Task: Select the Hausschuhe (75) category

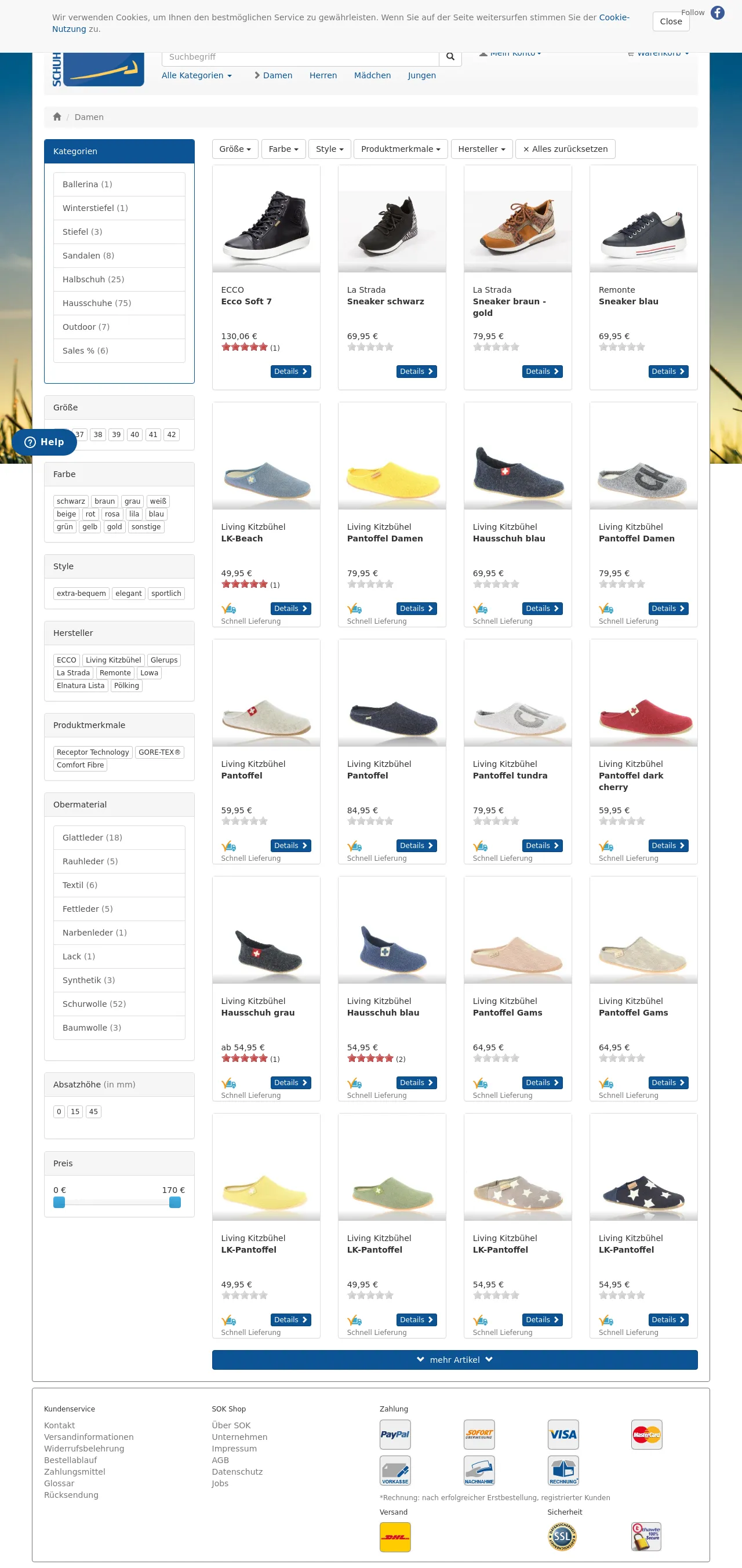Action: (119, 303)
